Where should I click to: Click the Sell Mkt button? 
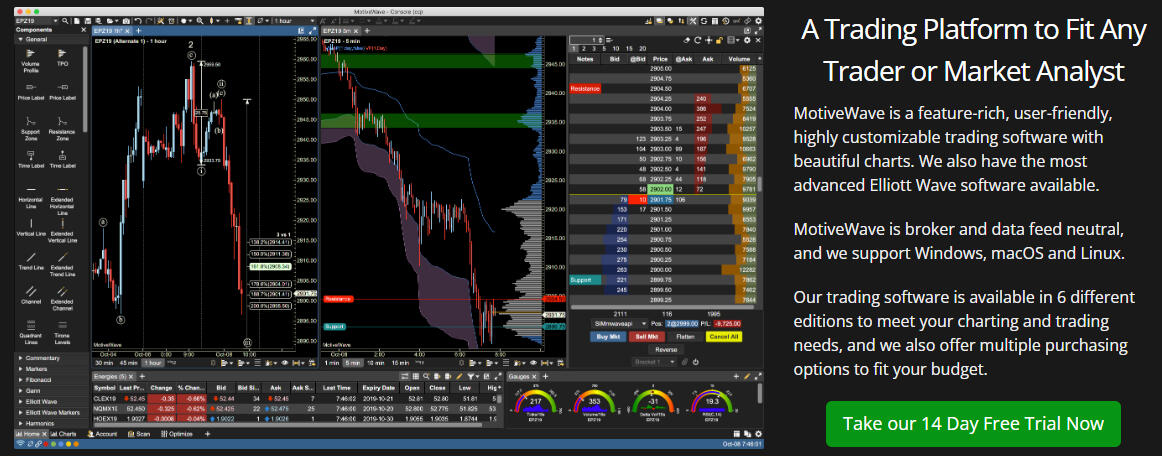[647, 337]
